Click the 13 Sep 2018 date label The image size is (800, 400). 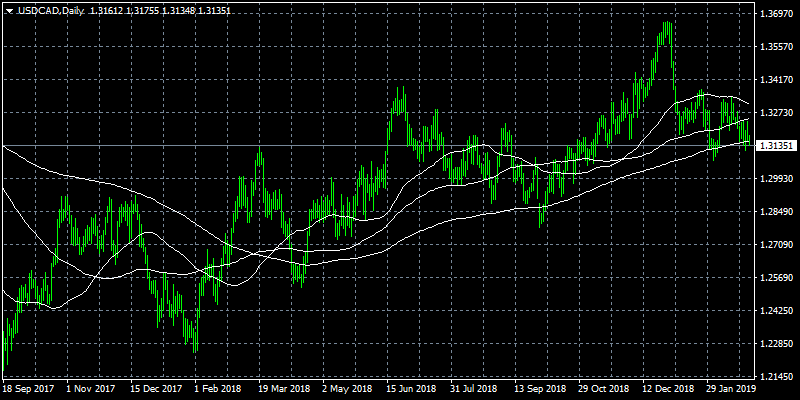538,388
